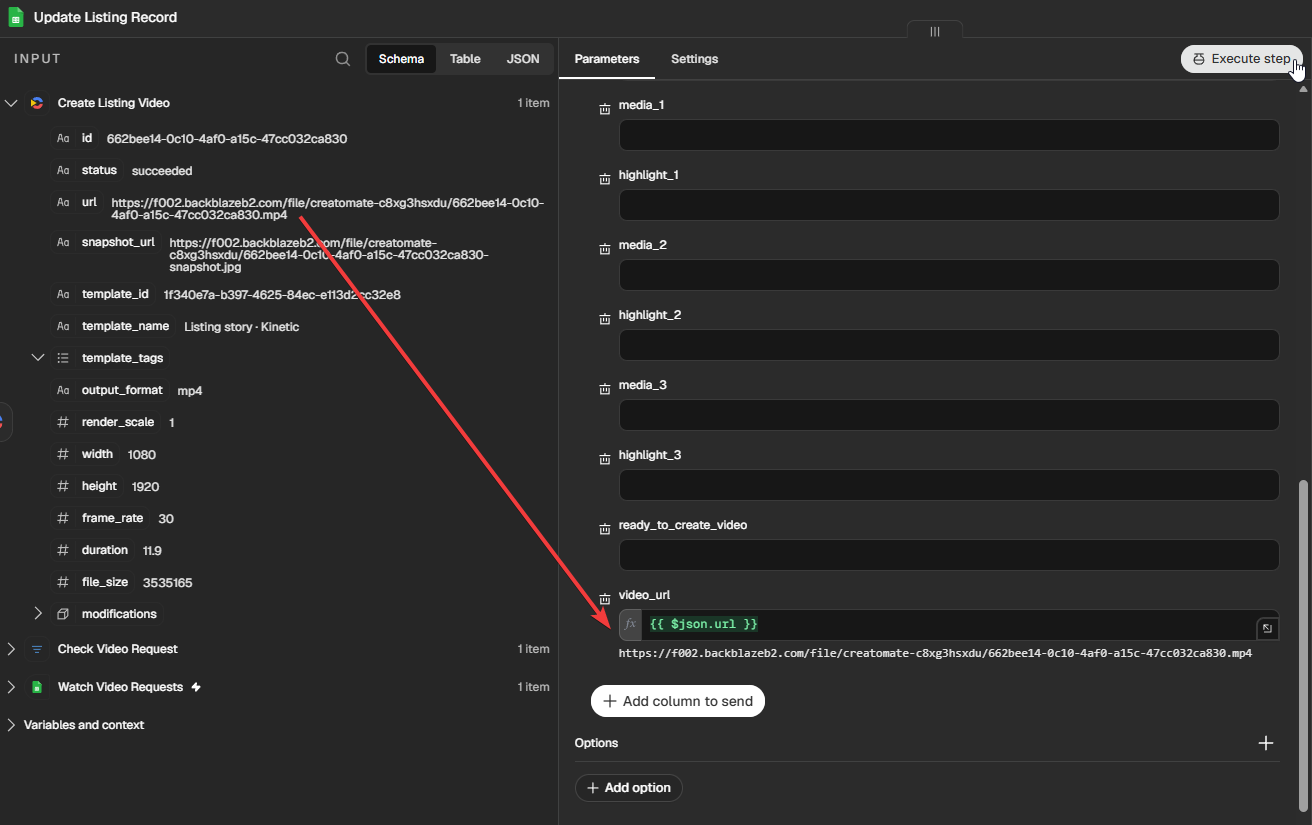Click the Parameters panel vertical scrollbar

pyautogui.click(x=1302, y=645)
